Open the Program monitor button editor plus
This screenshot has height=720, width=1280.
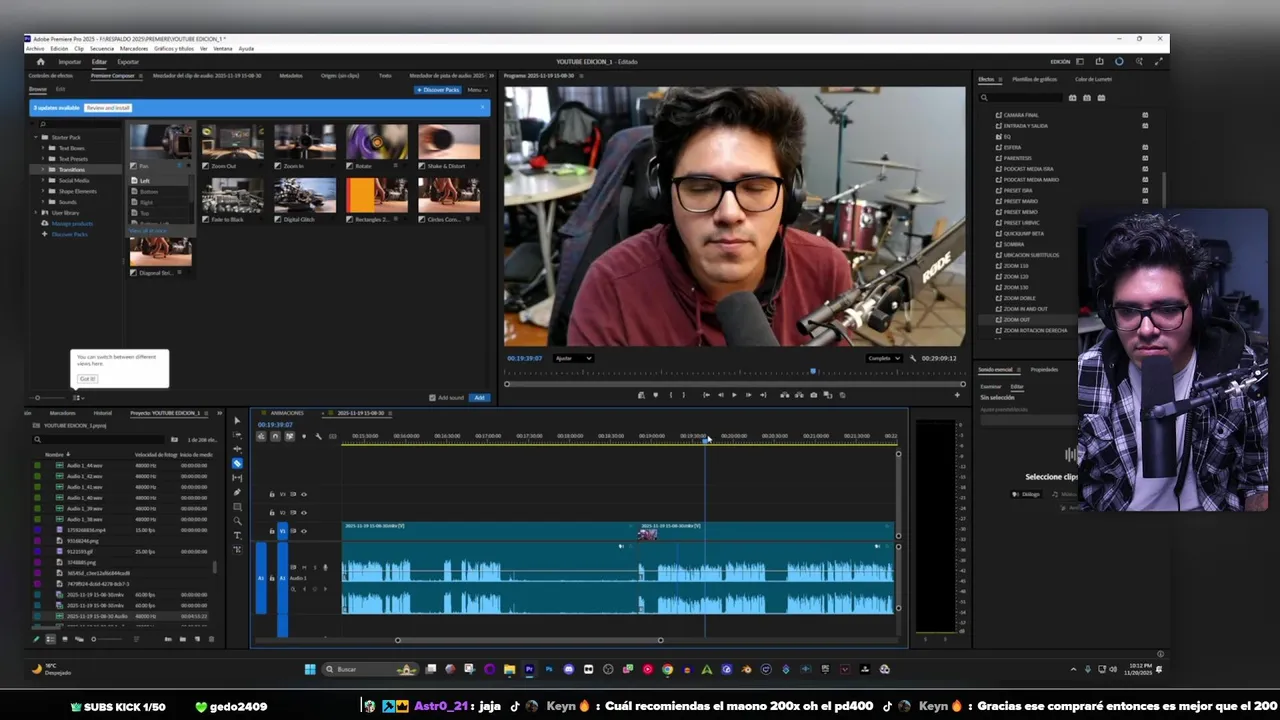(956, 395)
